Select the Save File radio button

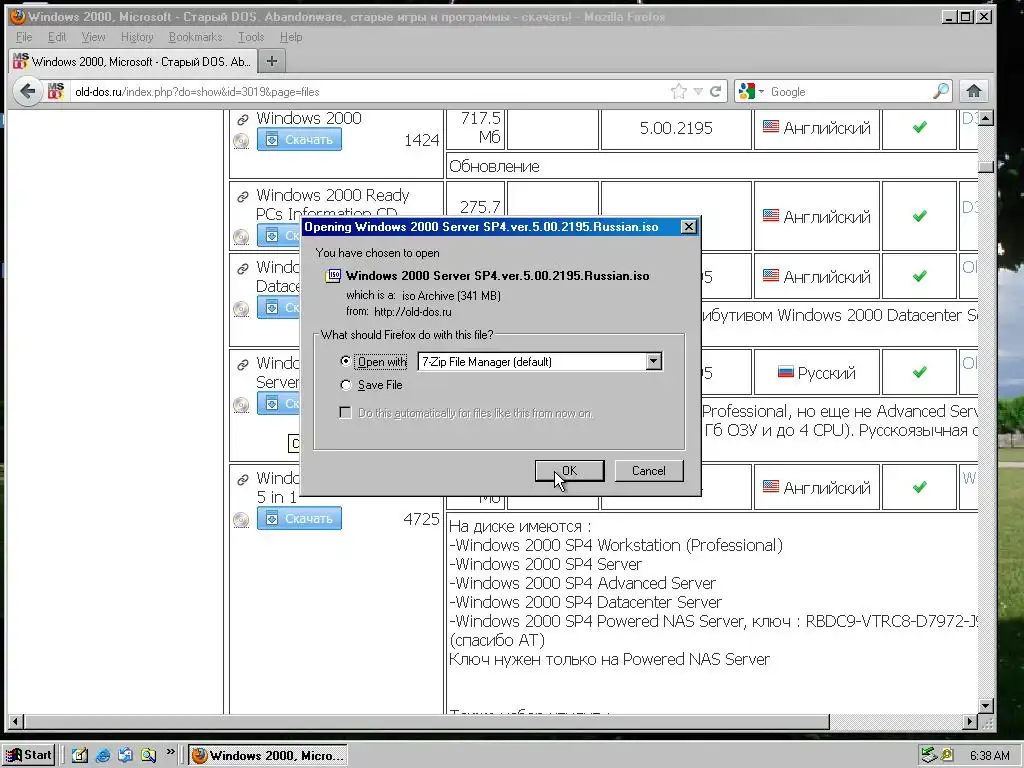click(x=345, y=385)
